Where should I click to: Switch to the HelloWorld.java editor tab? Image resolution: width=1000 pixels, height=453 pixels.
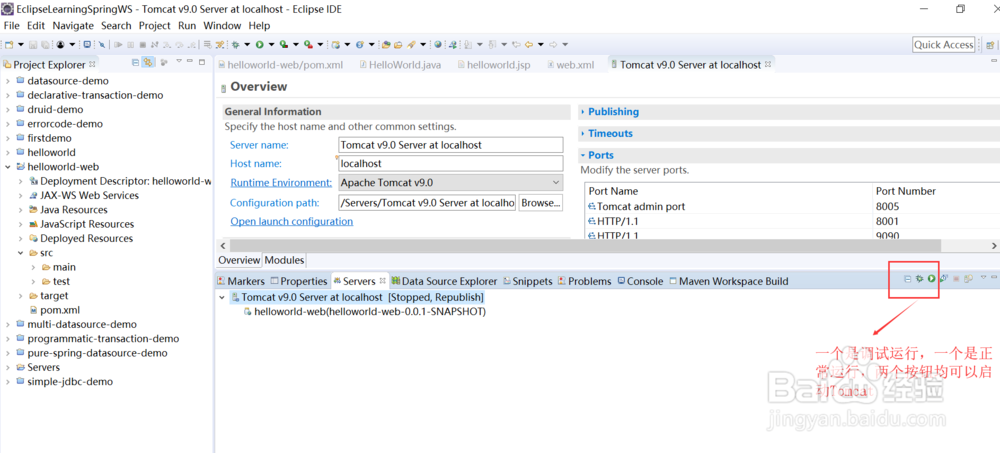click(400, 65)
